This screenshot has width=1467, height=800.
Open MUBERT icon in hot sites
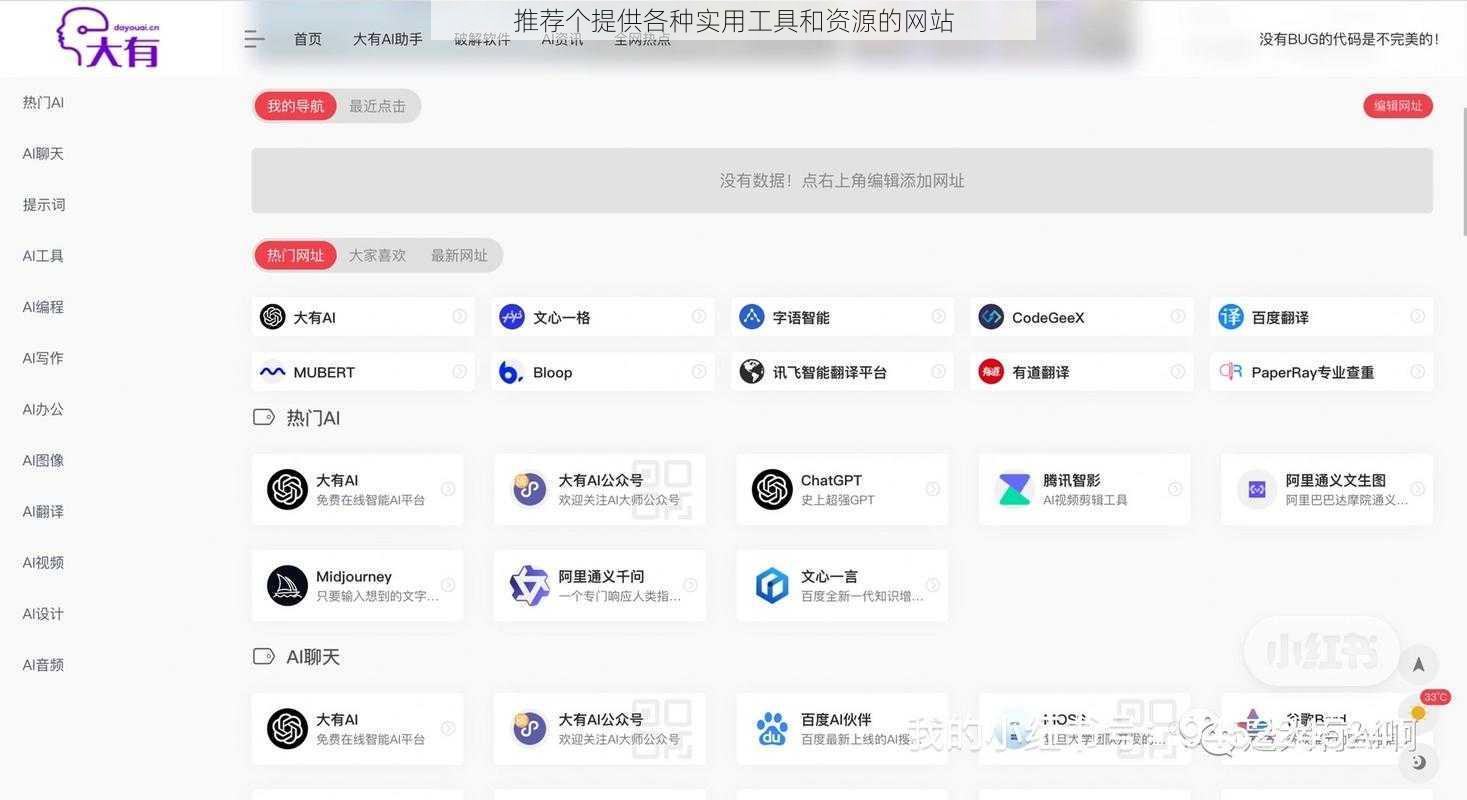[x=272, y=372]
